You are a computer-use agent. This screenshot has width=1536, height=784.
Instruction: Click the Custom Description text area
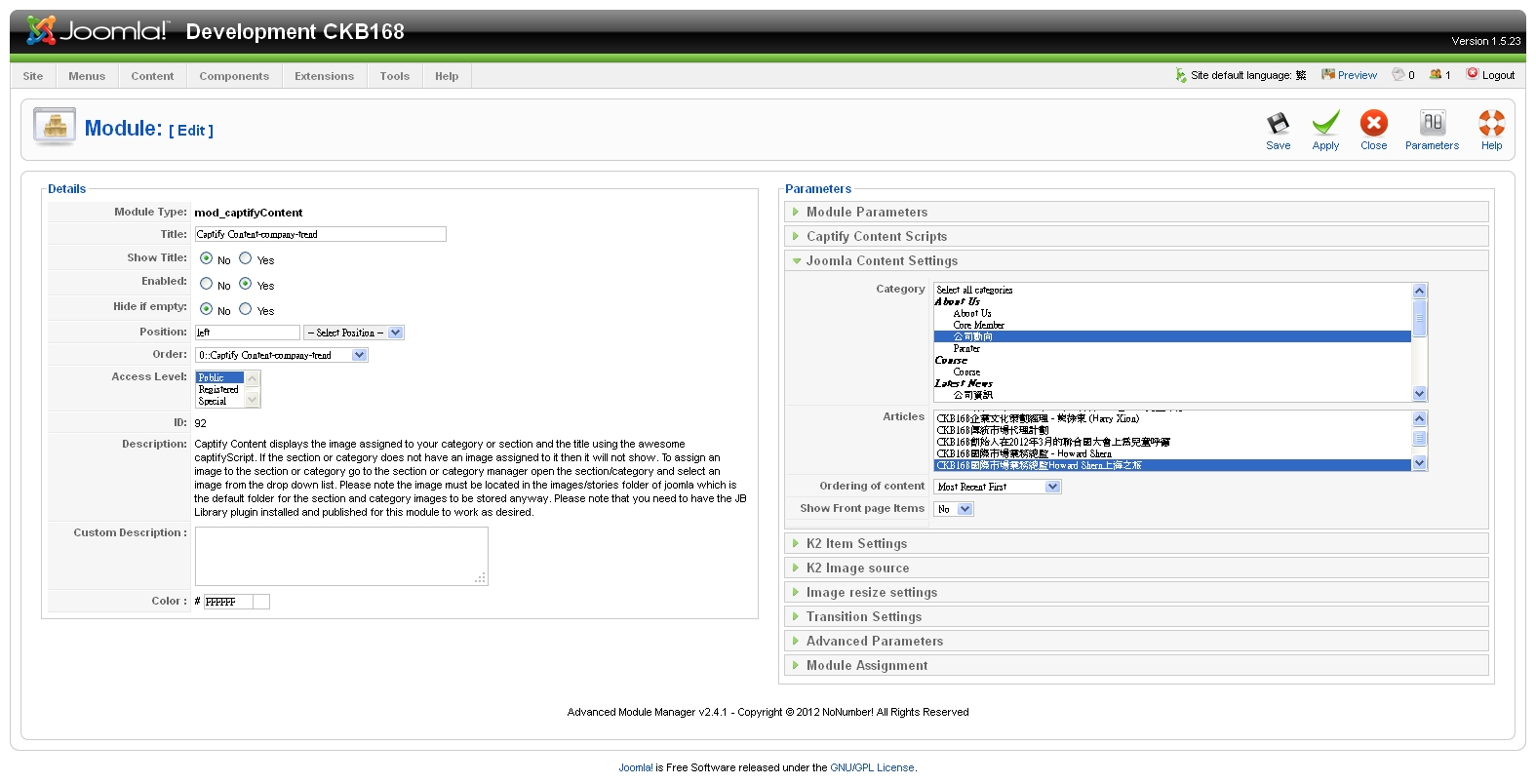(341, 556)
